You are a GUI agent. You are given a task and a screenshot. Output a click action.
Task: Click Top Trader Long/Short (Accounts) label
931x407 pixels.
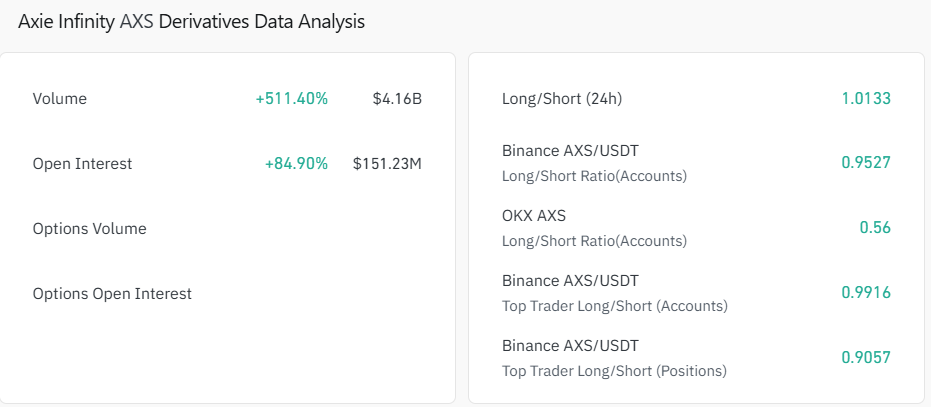click(x=615, y=306)
